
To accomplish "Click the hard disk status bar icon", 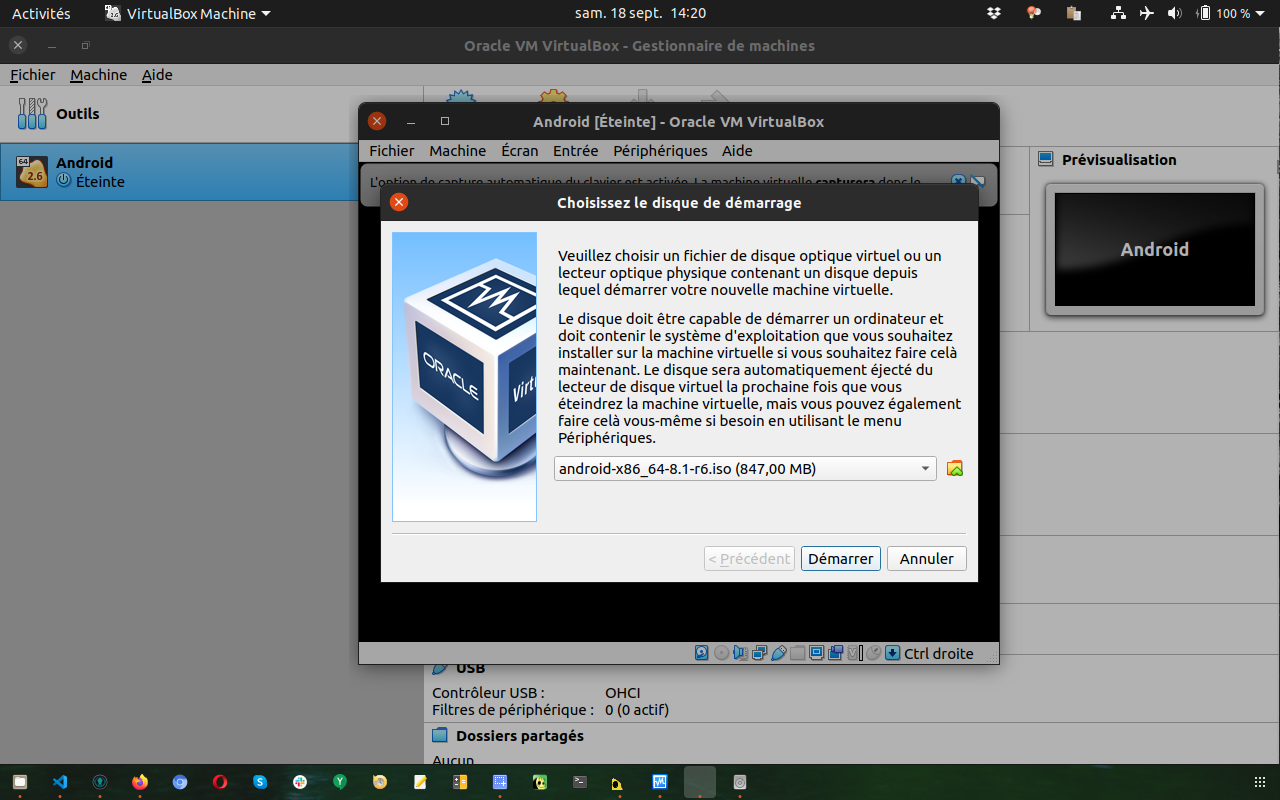I will coord(702,653).
